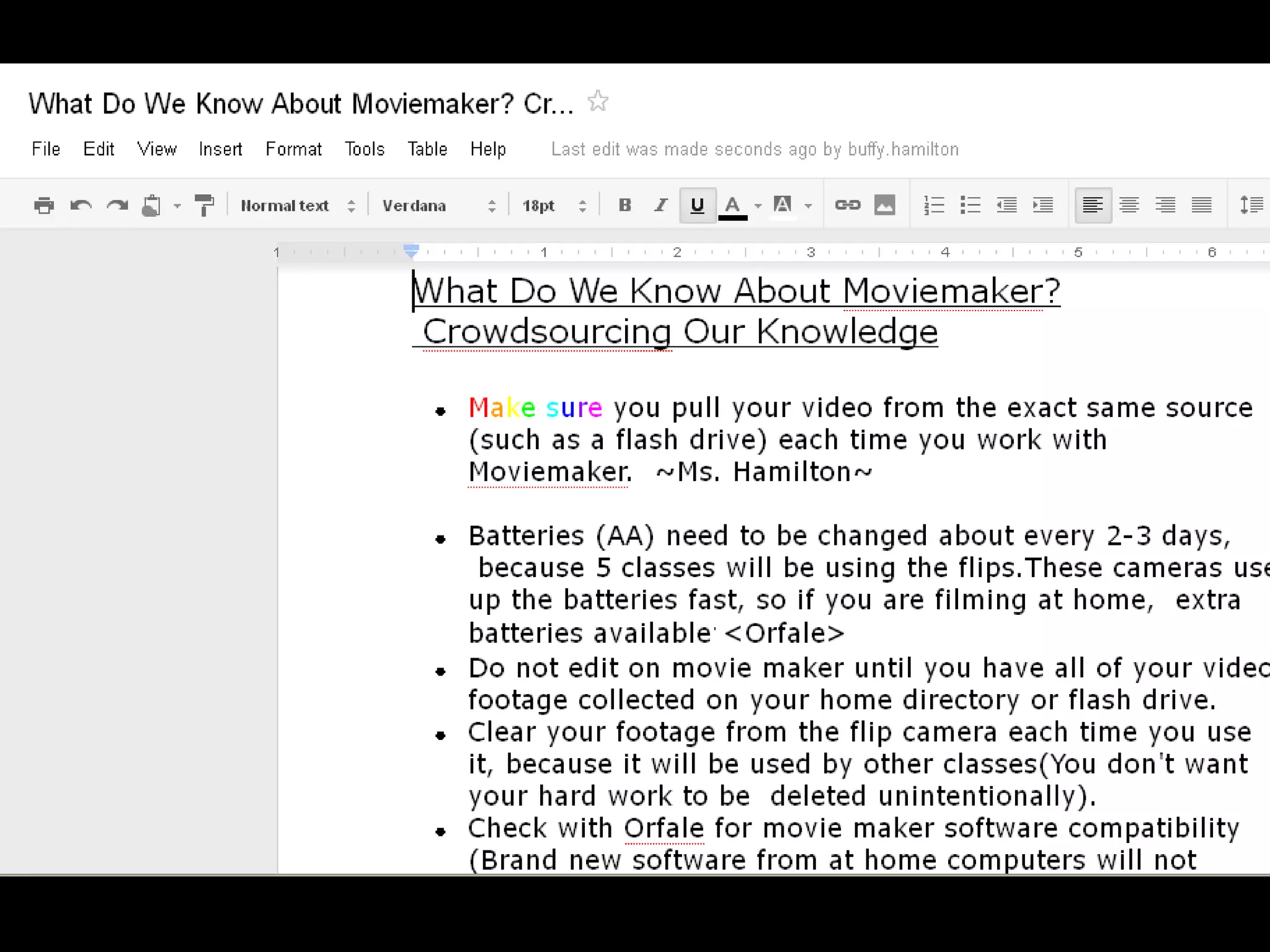Viewport: 1270px width, 952px height.
Task: Toggle the Underline button off
Action: point(697,205)
